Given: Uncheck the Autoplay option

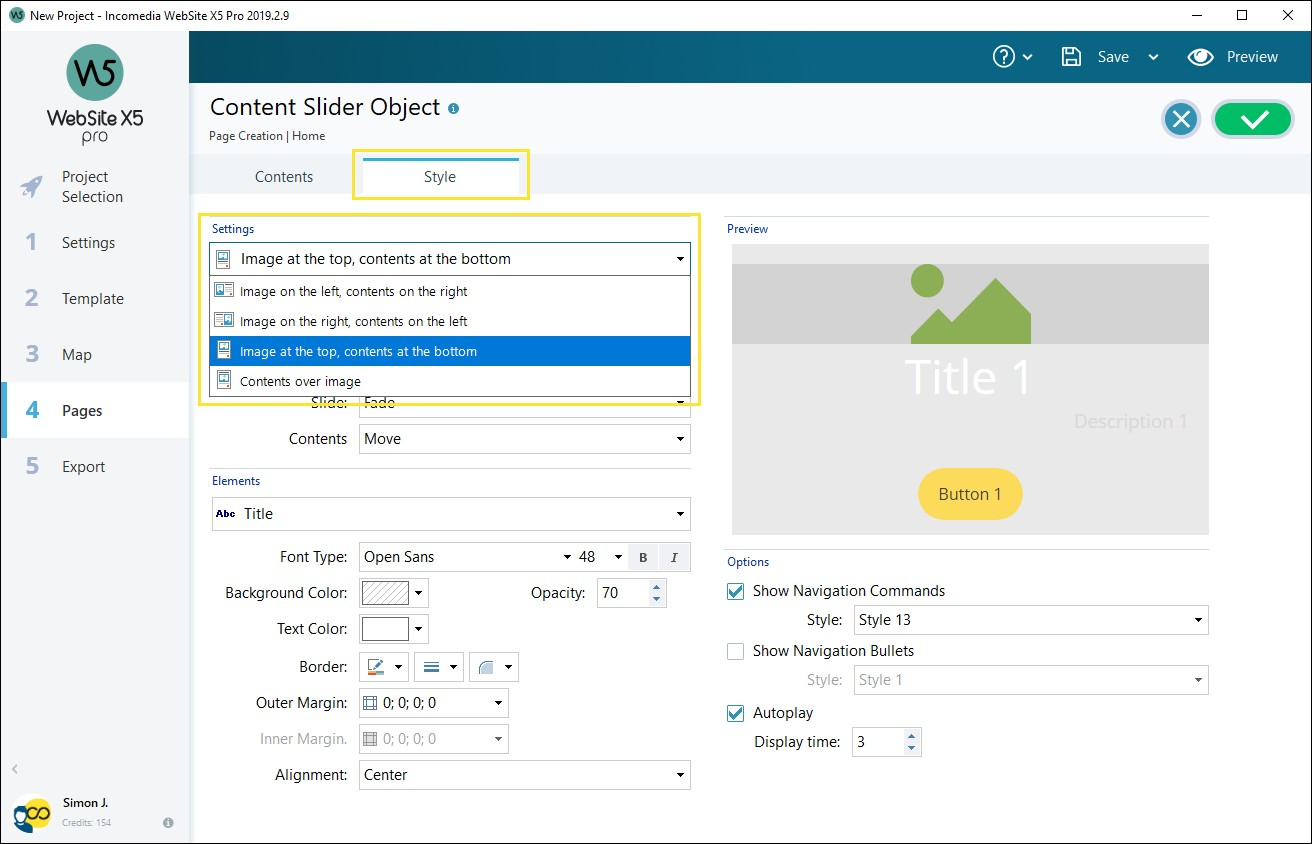Looking at the screenshot, I should (735, 713).
